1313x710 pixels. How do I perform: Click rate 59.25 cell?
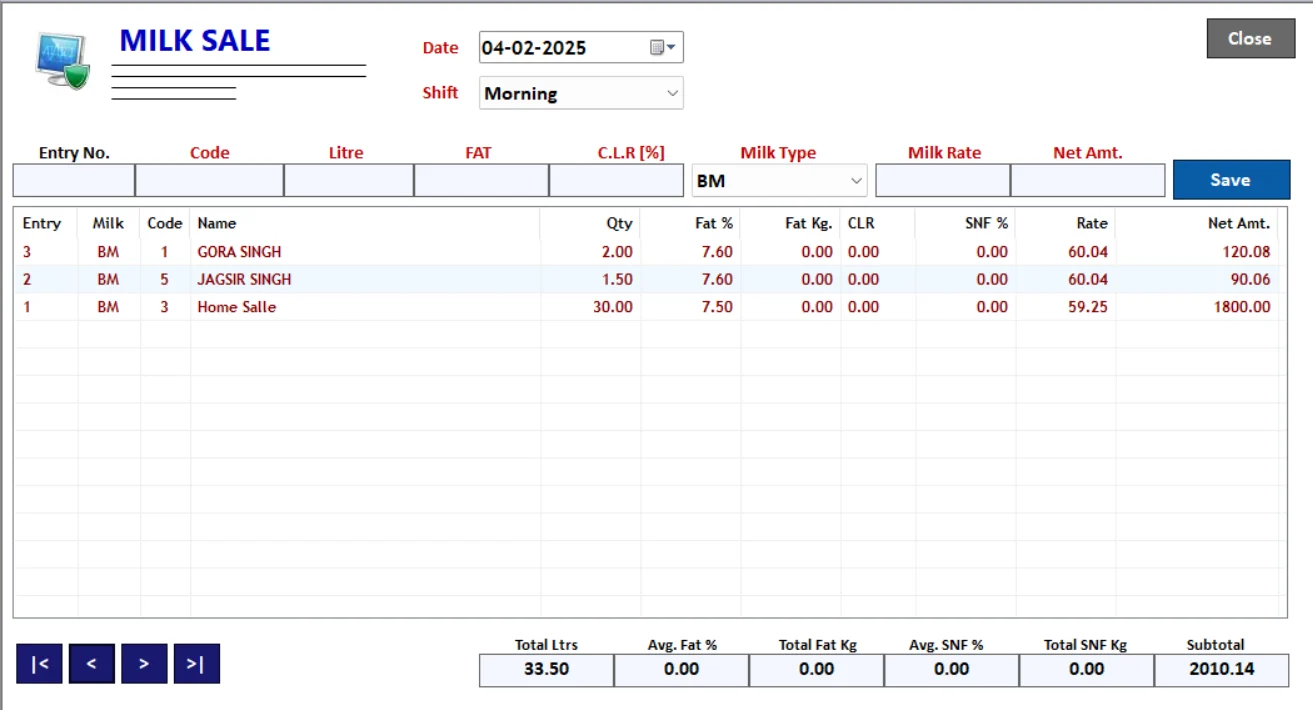click(x=1088, y=307)
